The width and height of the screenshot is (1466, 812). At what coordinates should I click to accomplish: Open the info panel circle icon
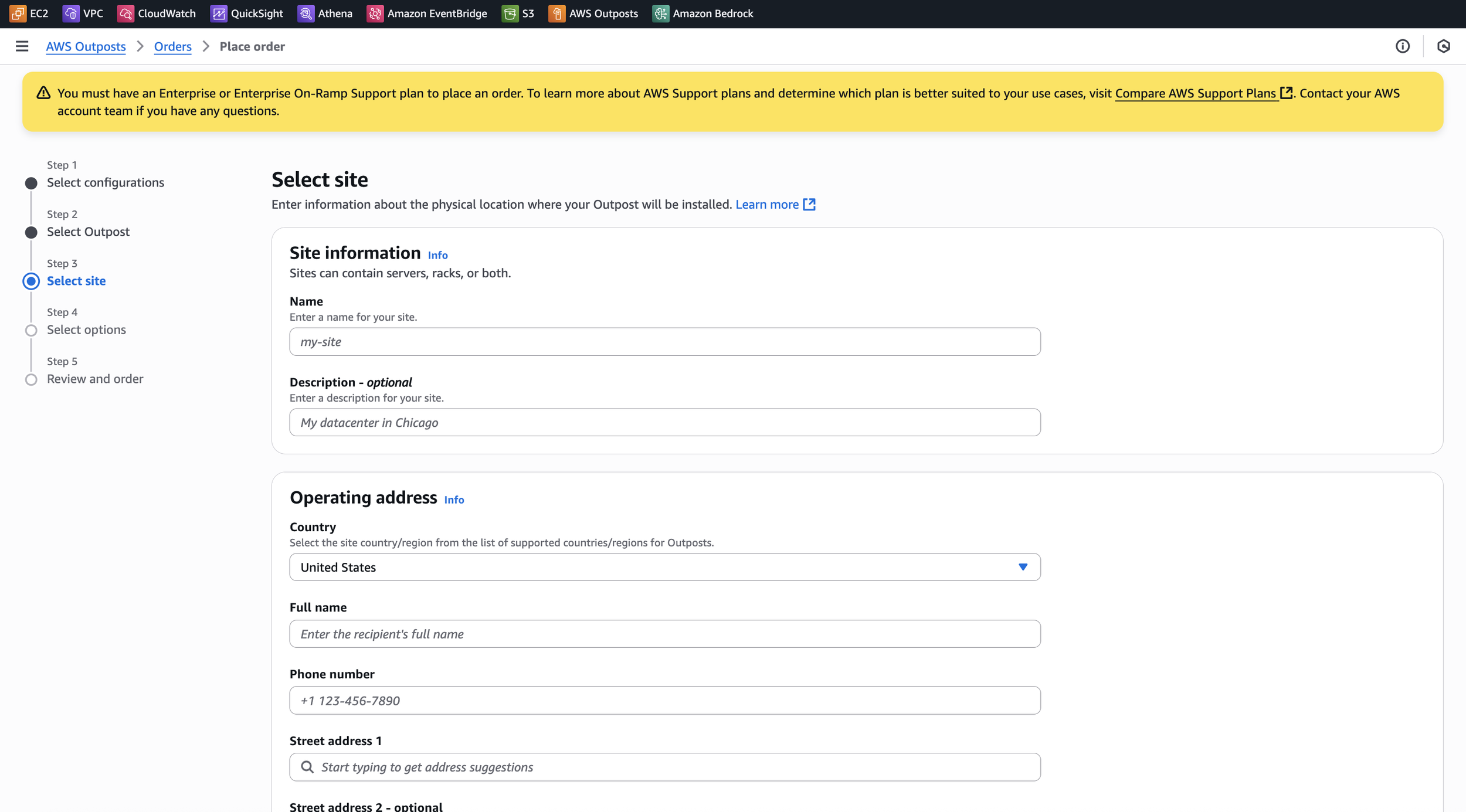1403,46
